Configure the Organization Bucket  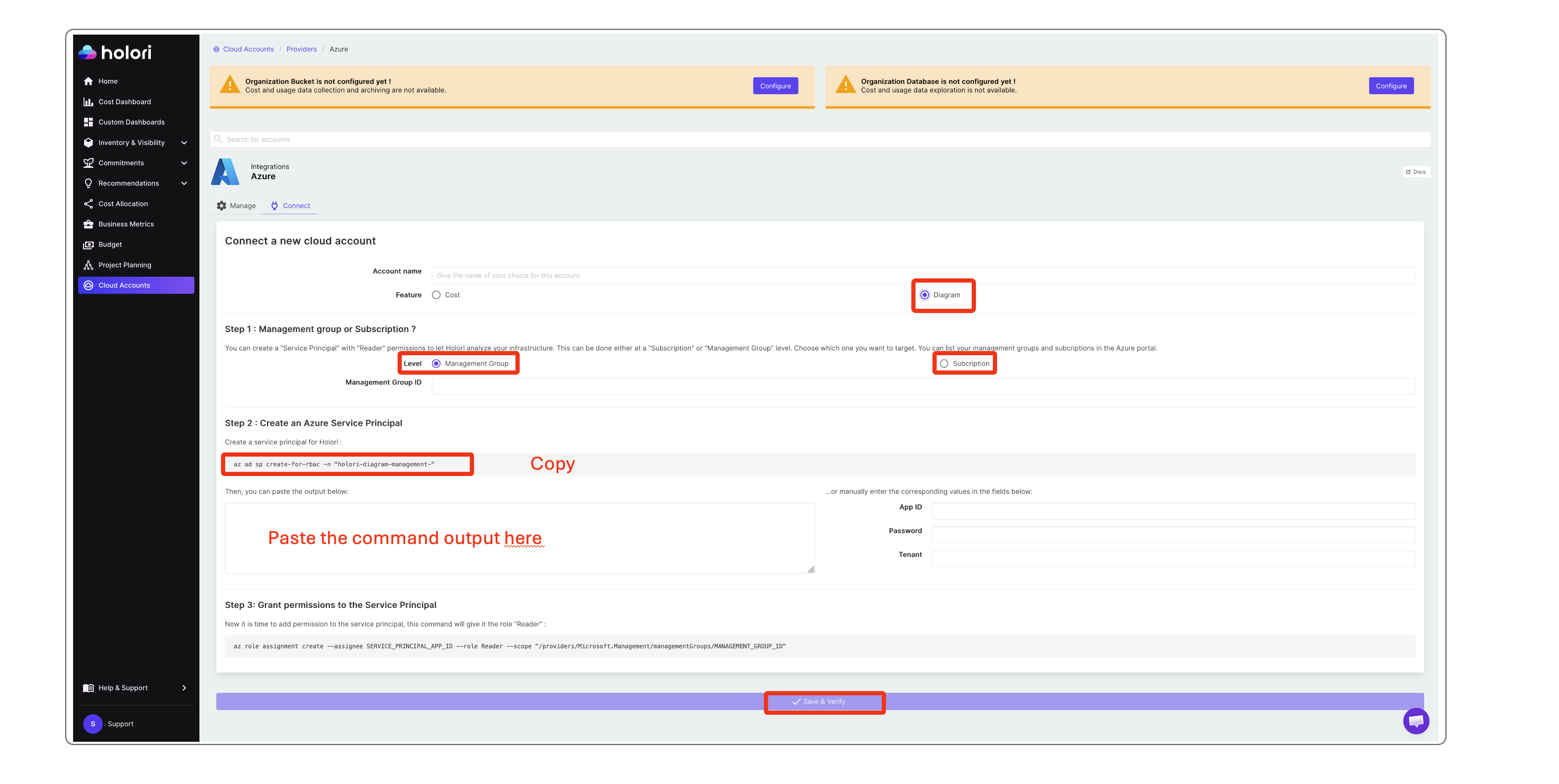[775, 86]
